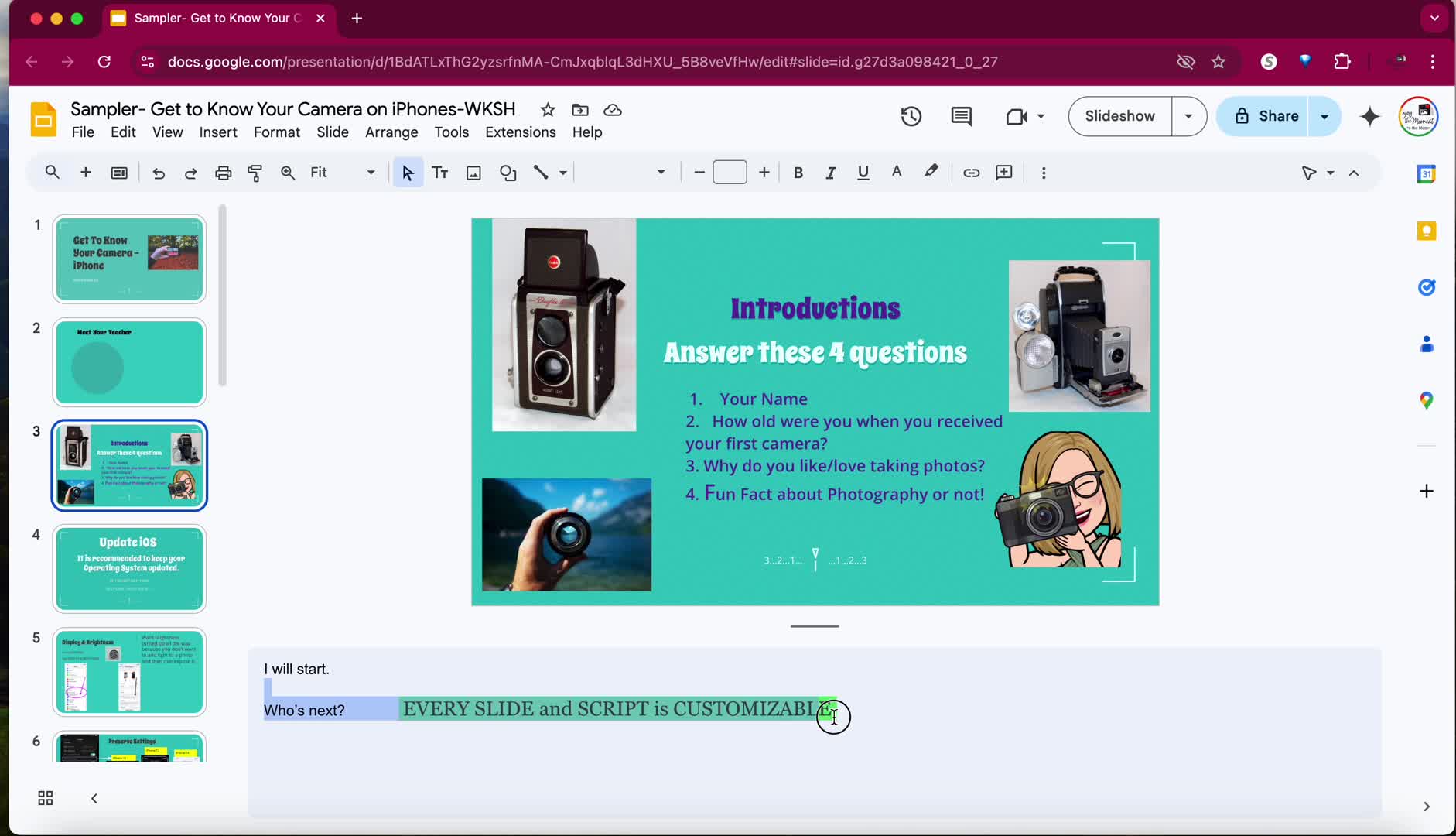Screen dimensions: 1456x836
Task: Open Google Calendar side panel
Action: pyautogui.click(x=1427, y=174)
